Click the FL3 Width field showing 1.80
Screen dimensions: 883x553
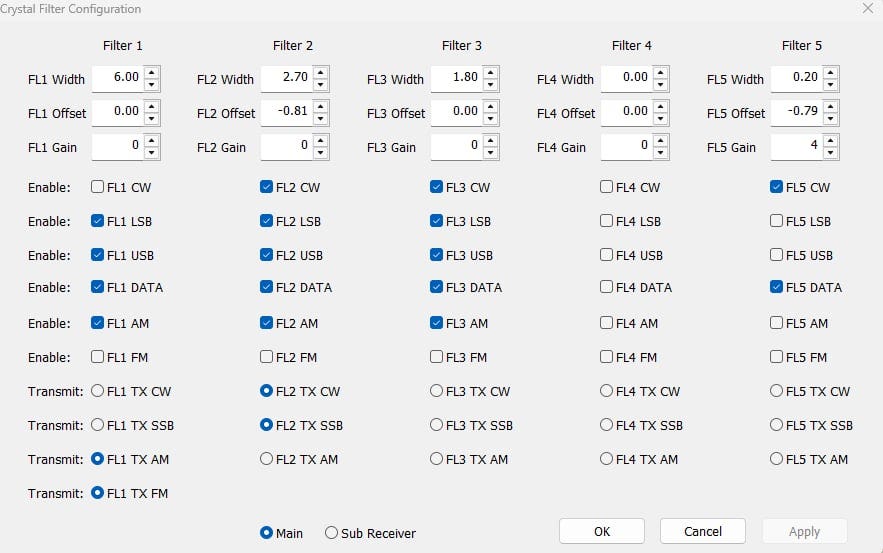click(457, 78)
